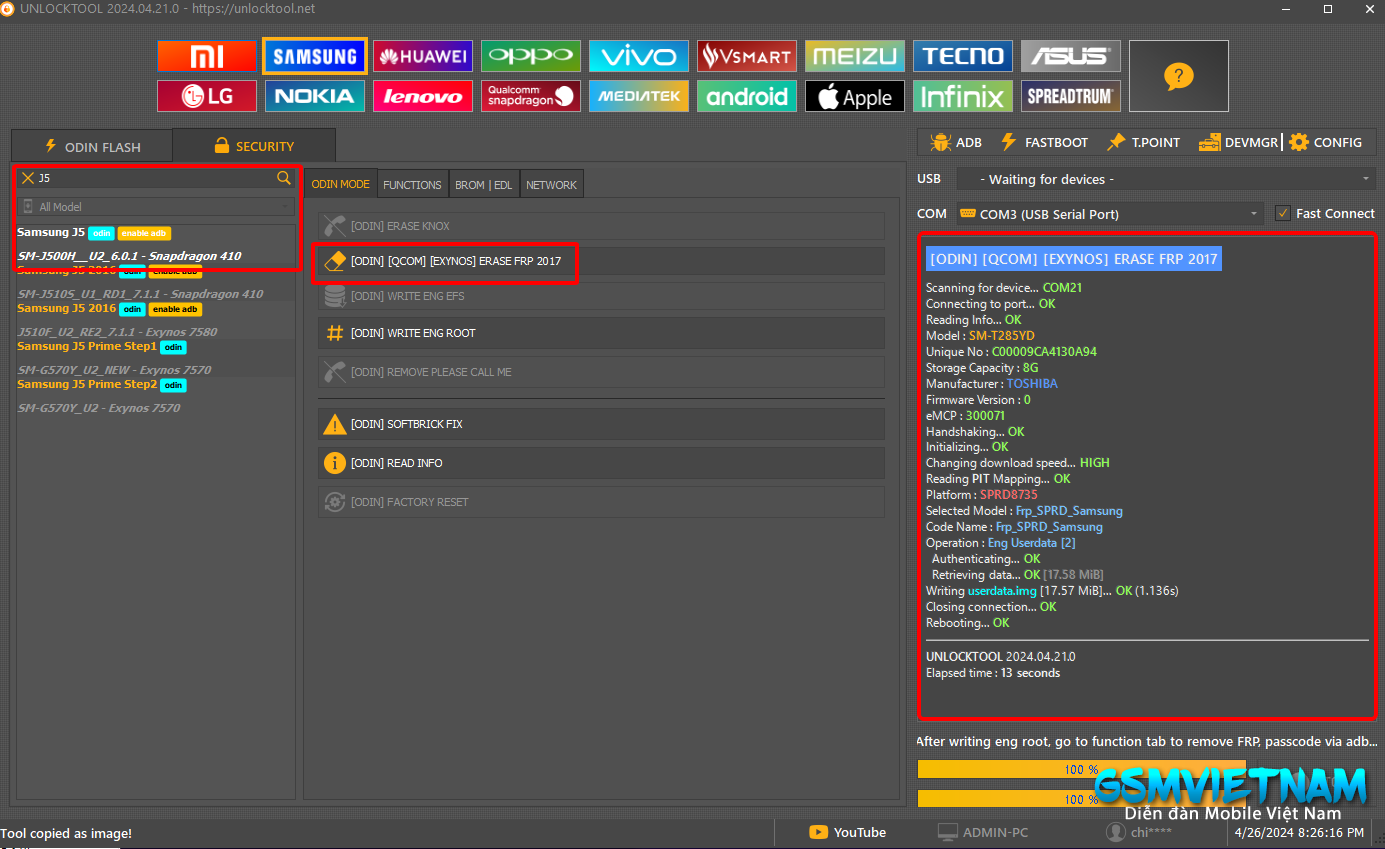
Task: Select the Samsung brand icon
Action: tap(315, 56)
